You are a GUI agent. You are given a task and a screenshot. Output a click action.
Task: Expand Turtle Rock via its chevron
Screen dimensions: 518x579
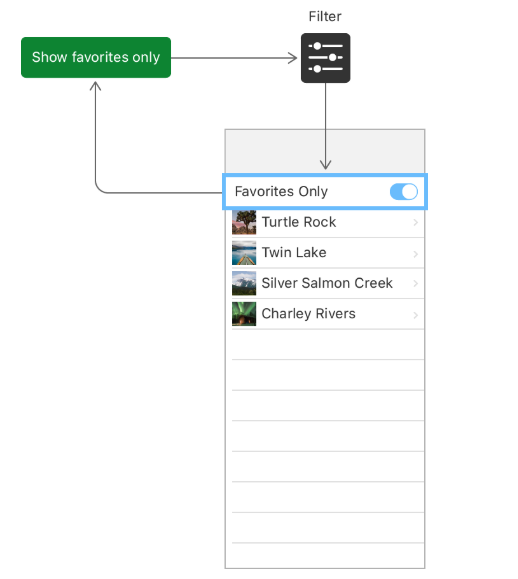pyautogui.click(x=415, y=222)
